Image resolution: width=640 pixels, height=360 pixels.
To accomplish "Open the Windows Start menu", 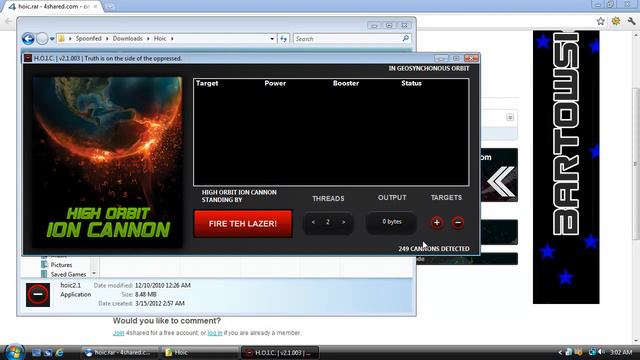I will coord(14,352).
